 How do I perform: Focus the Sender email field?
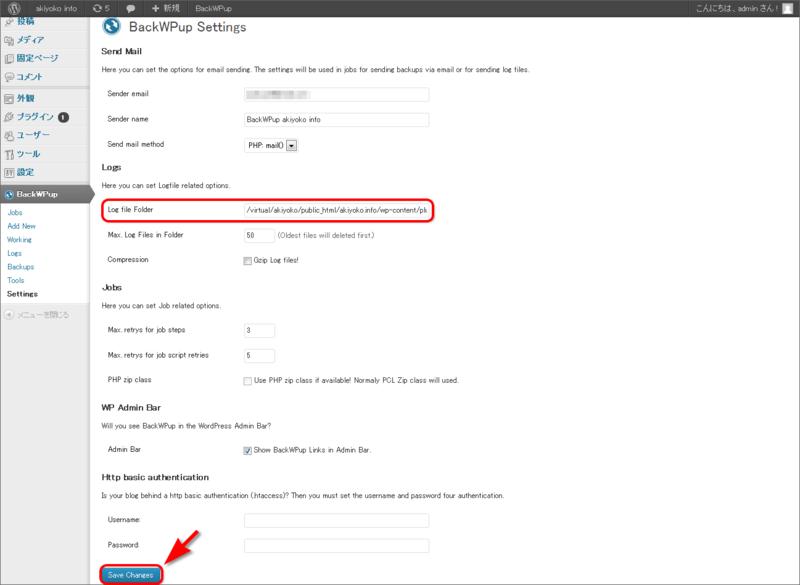336,94
